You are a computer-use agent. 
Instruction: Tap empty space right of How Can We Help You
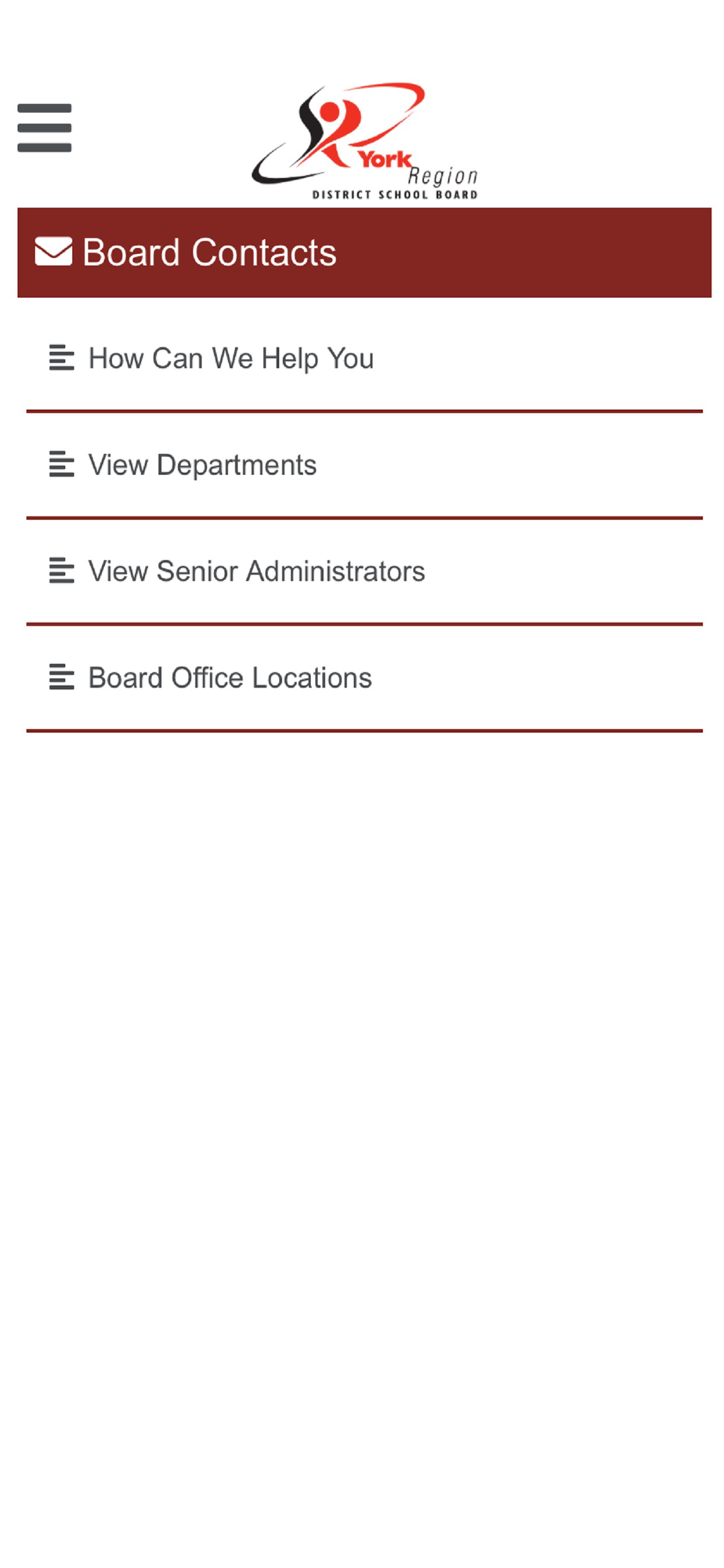click(541, 358)
